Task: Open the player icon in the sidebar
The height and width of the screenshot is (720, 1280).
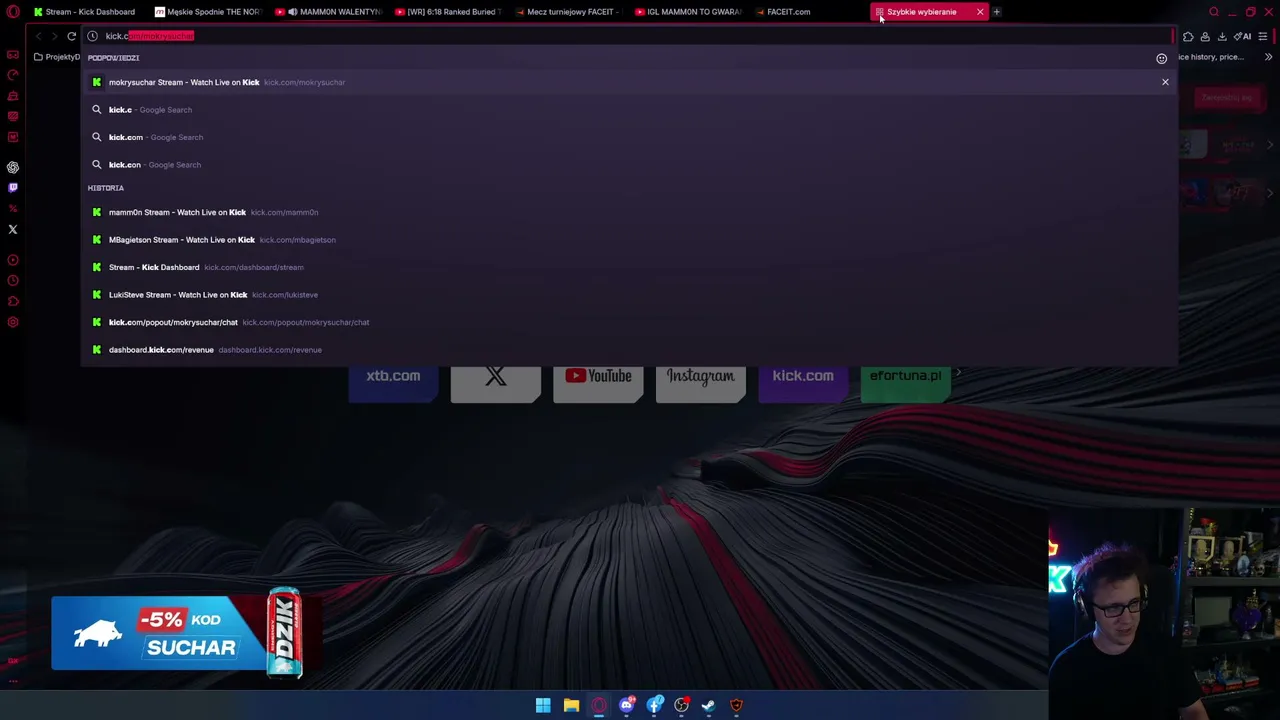Action: (13, 260)
